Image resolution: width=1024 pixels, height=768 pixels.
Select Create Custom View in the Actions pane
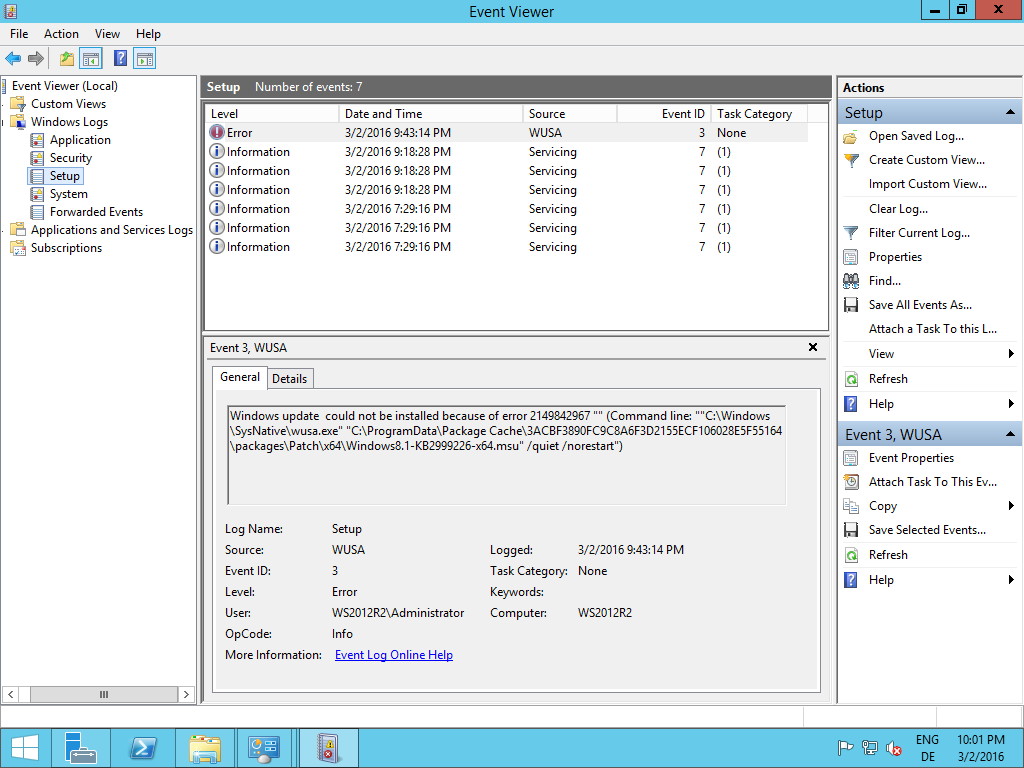926,160
